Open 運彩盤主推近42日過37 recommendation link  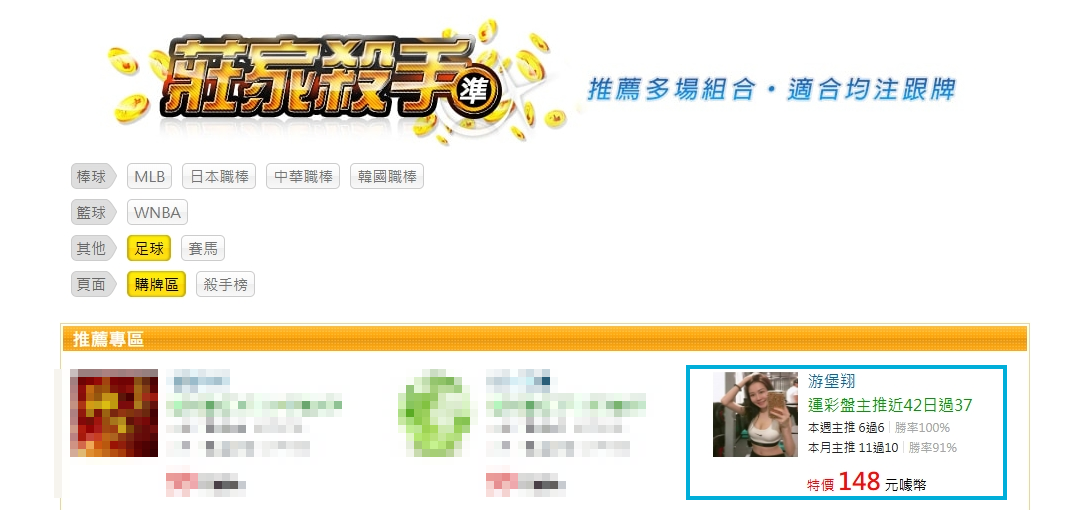pyautogui.click(x=890, y=405)
